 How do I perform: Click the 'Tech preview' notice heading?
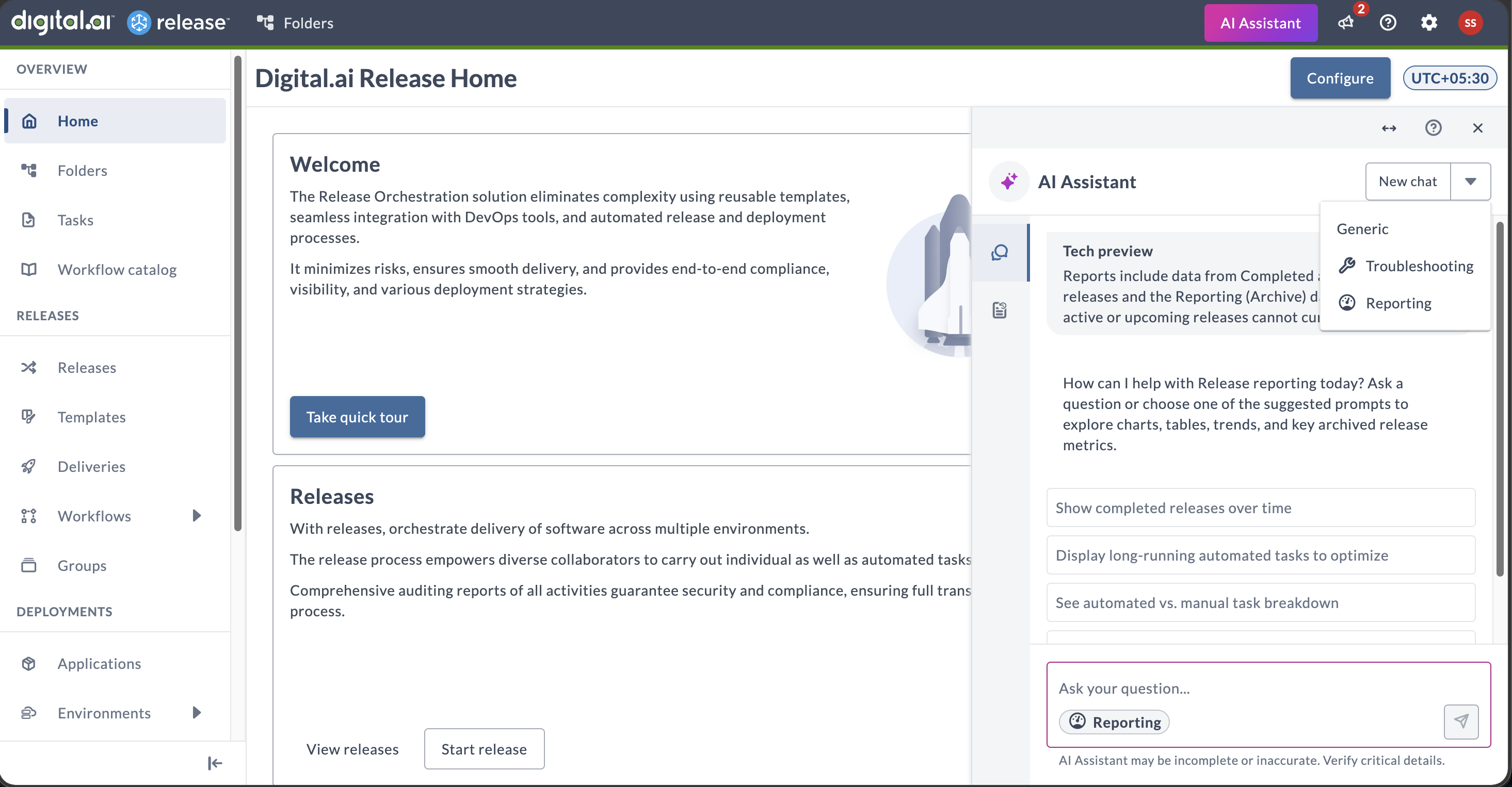[1107, 251]
